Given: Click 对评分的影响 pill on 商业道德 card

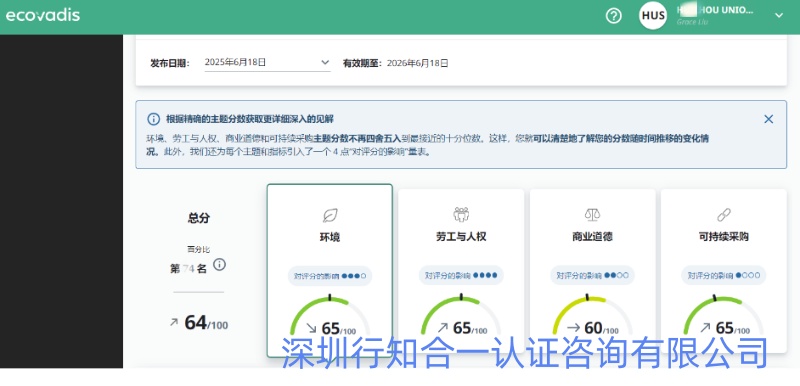Looking at the screenshot, I should [592, 275].
